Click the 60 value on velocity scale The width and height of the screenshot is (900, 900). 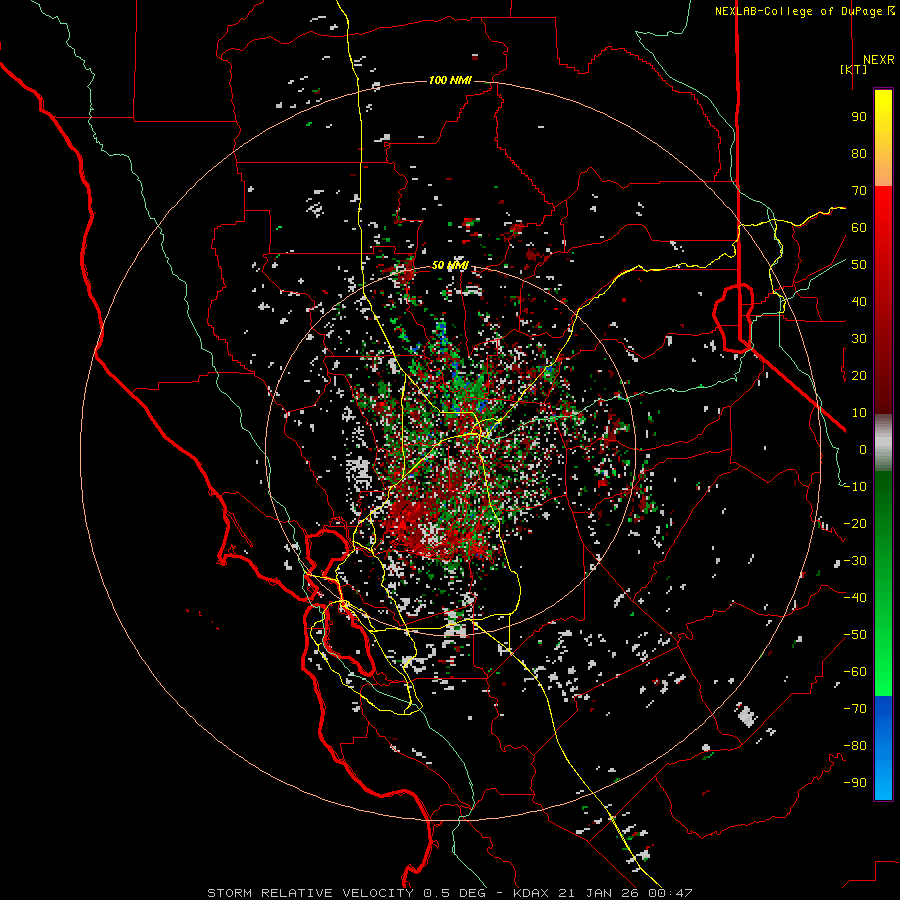(859, 227)
